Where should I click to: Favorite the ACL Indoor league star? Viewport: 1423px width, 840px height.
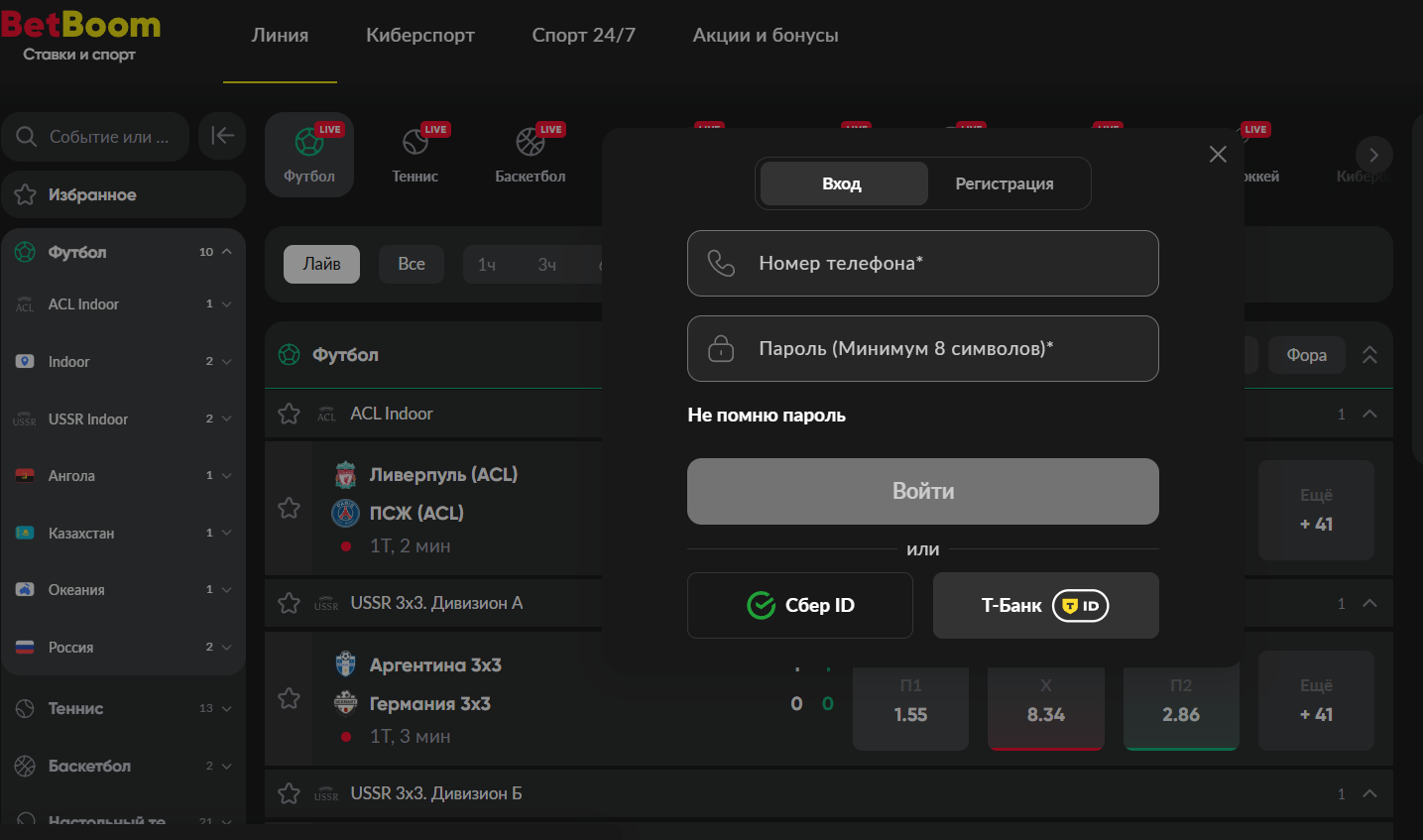click(289, 414)
